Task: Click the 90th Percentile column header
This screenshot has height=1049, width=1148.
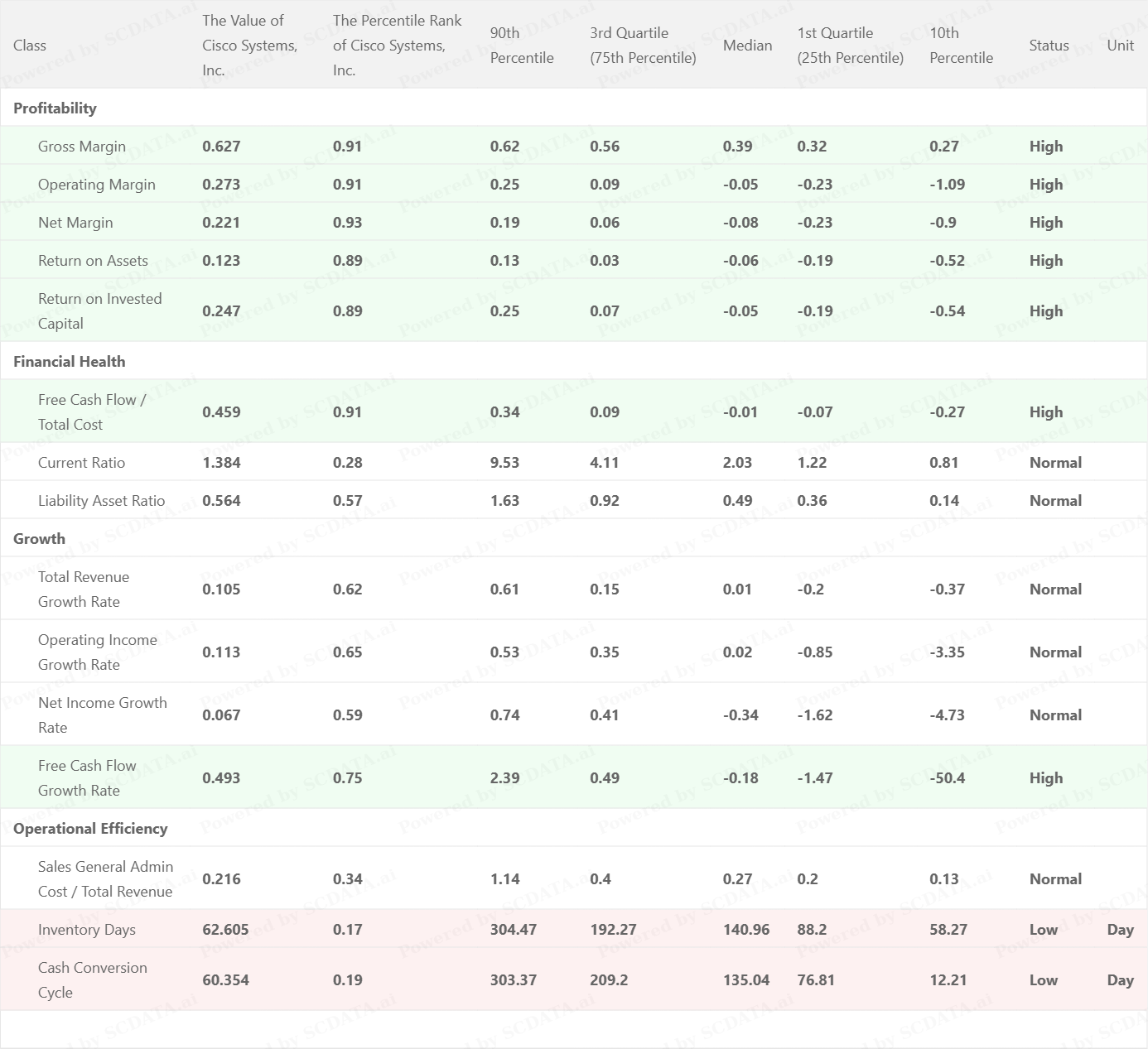Action: [x=522, y=46]
